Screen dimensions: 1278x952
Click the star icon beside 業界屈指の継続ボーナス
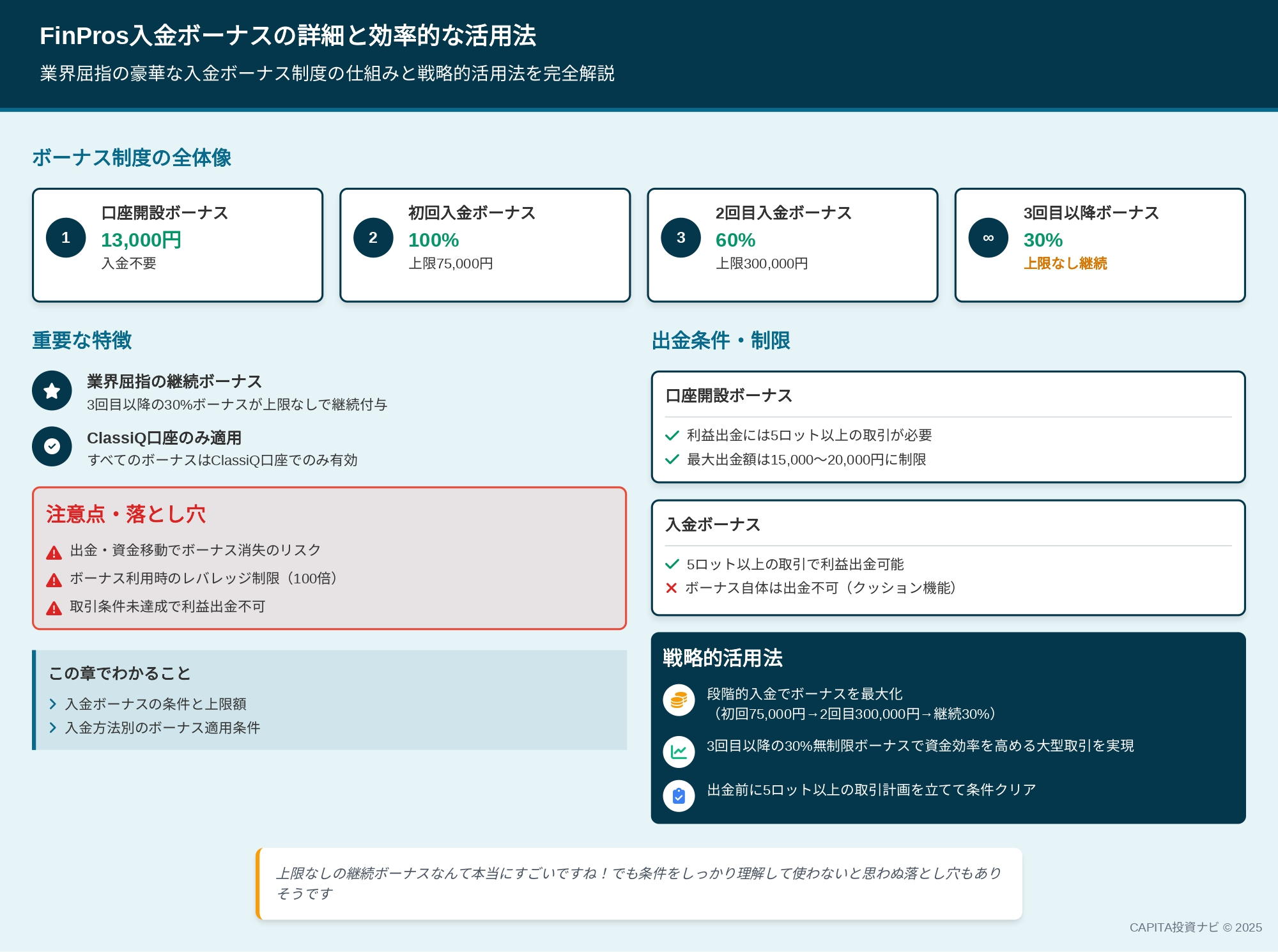click(x=52, y=390)
